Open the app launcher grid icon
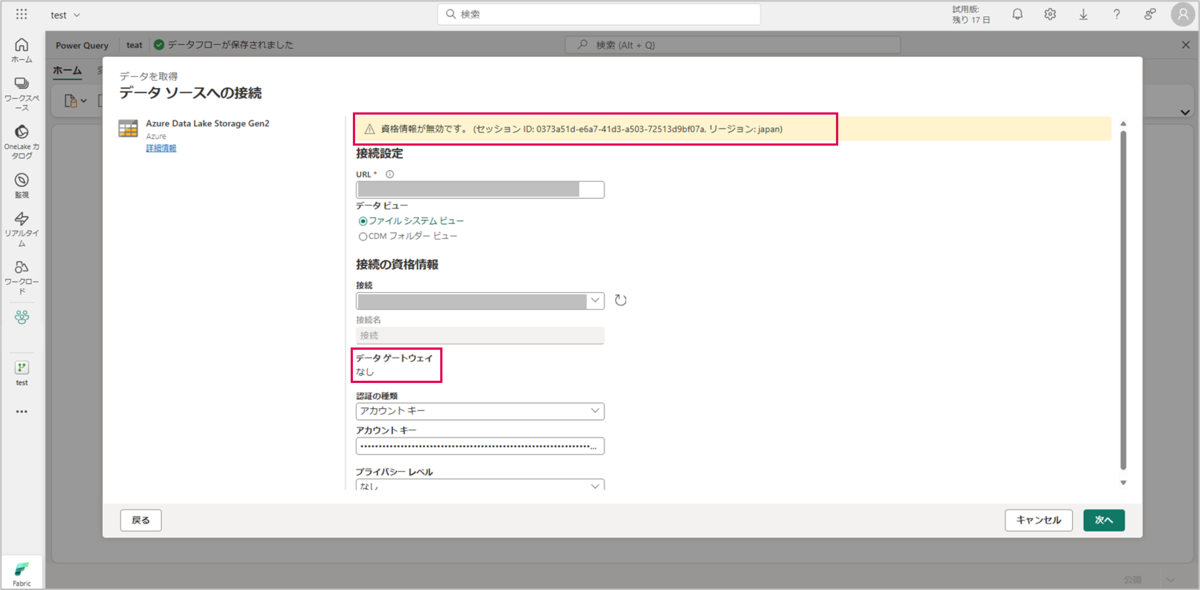1200x590 pixels. click(21, 14)
